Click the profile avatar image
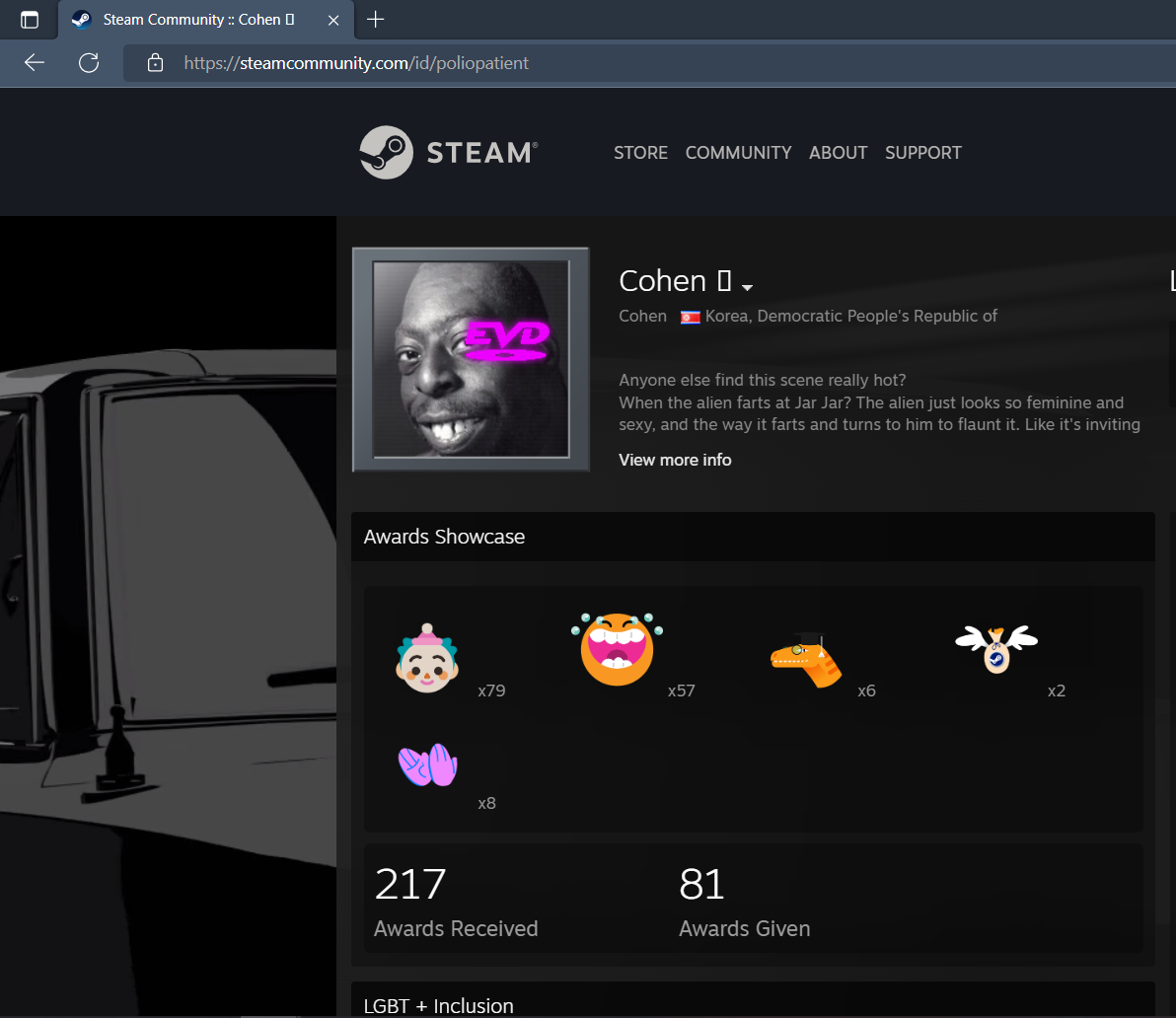Image resolution: width=1176 pixels, height=1018 pixels. (x=471, y=359)
